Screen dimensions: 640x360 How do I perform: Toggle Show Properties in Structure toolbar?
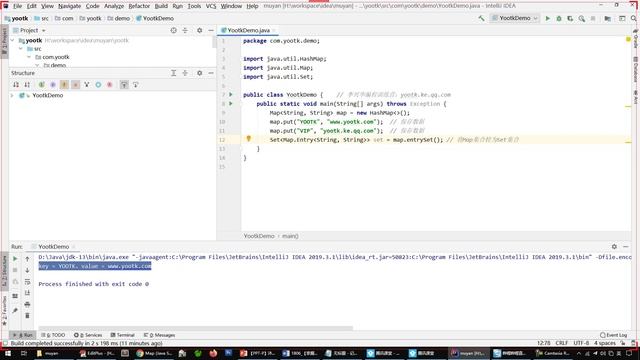[x=53, y=84]
